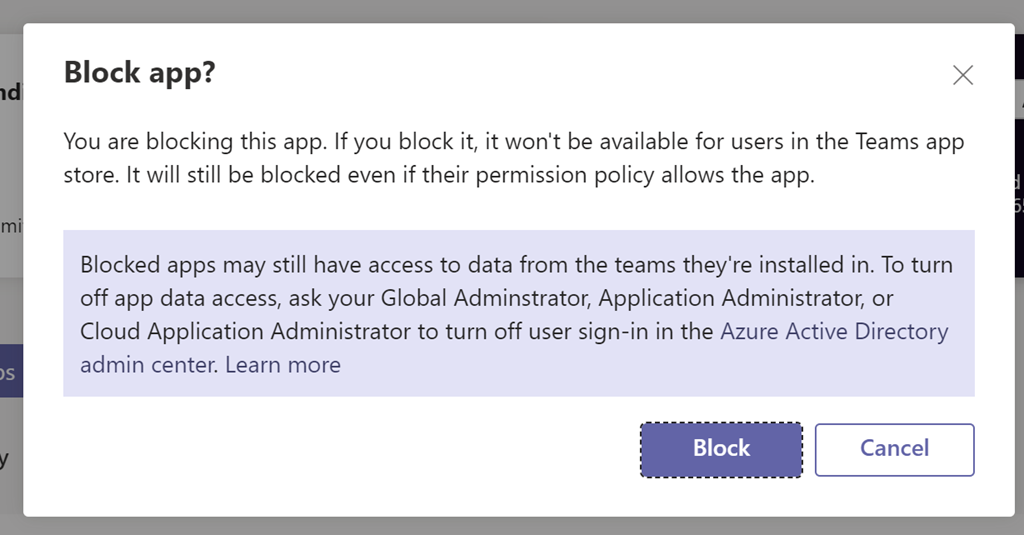The height and width of the screenshot is (535, 1024).
Task: Open the Learn more link
Action: [x=283, y=365]
